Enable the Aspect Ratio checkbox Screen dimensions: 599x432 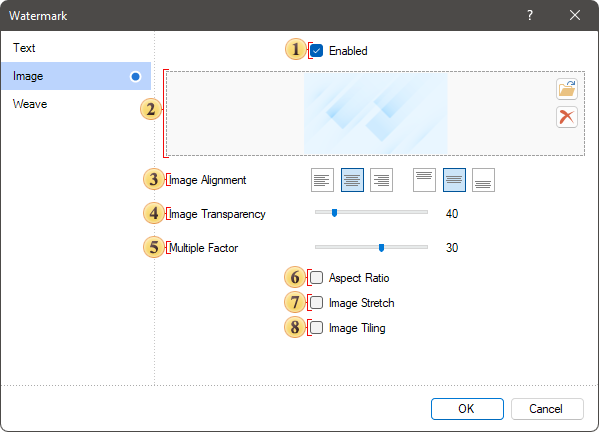coord(316,278)
